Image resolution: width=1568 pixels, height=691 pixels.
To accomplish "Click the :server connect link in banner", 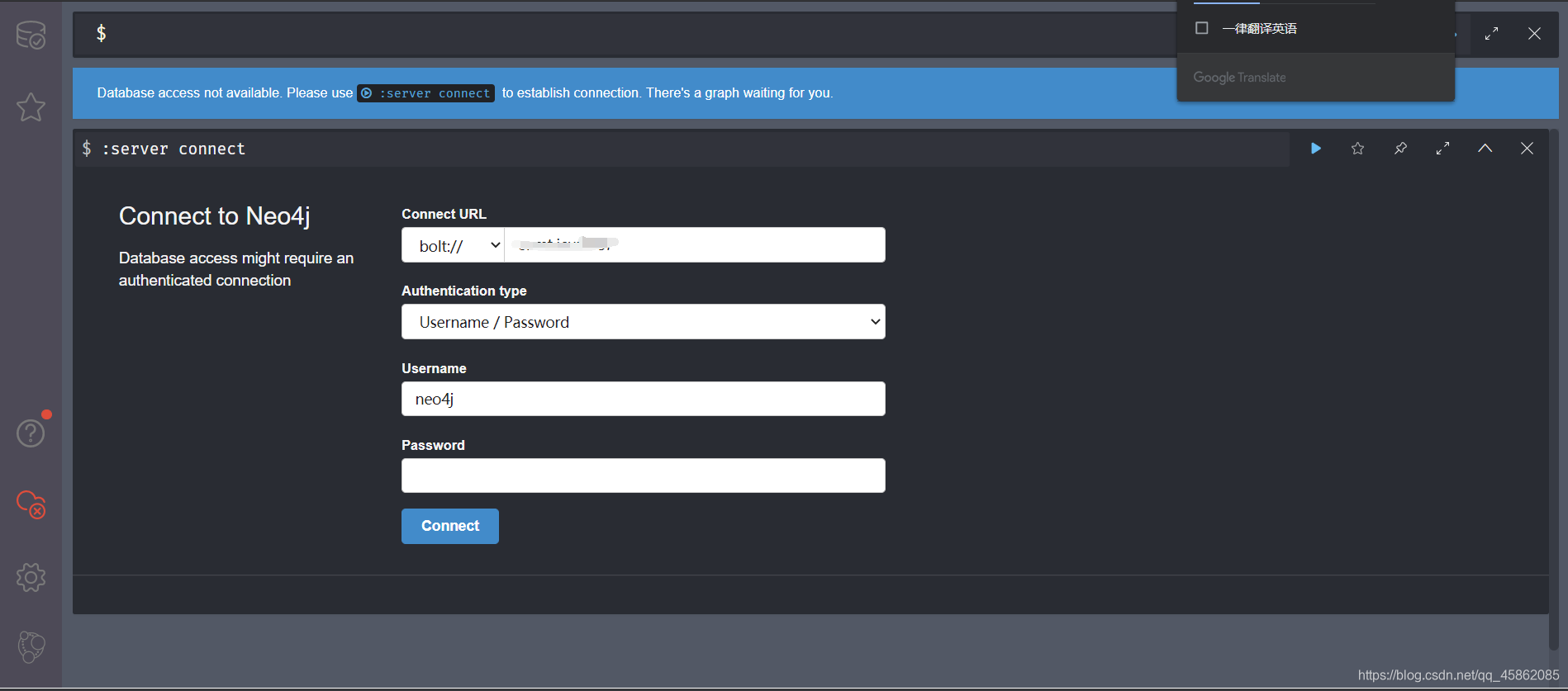I will pos(426,93).
